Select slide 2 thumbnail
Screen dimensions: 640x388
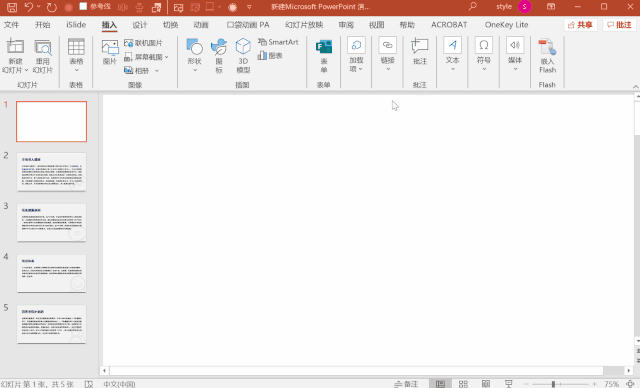51,172
